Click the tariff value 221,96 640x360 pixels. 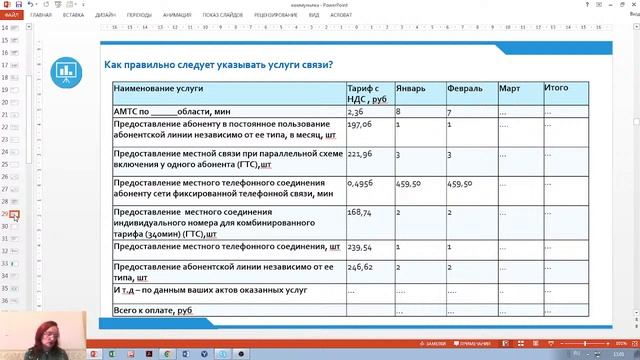pos(360,154)
